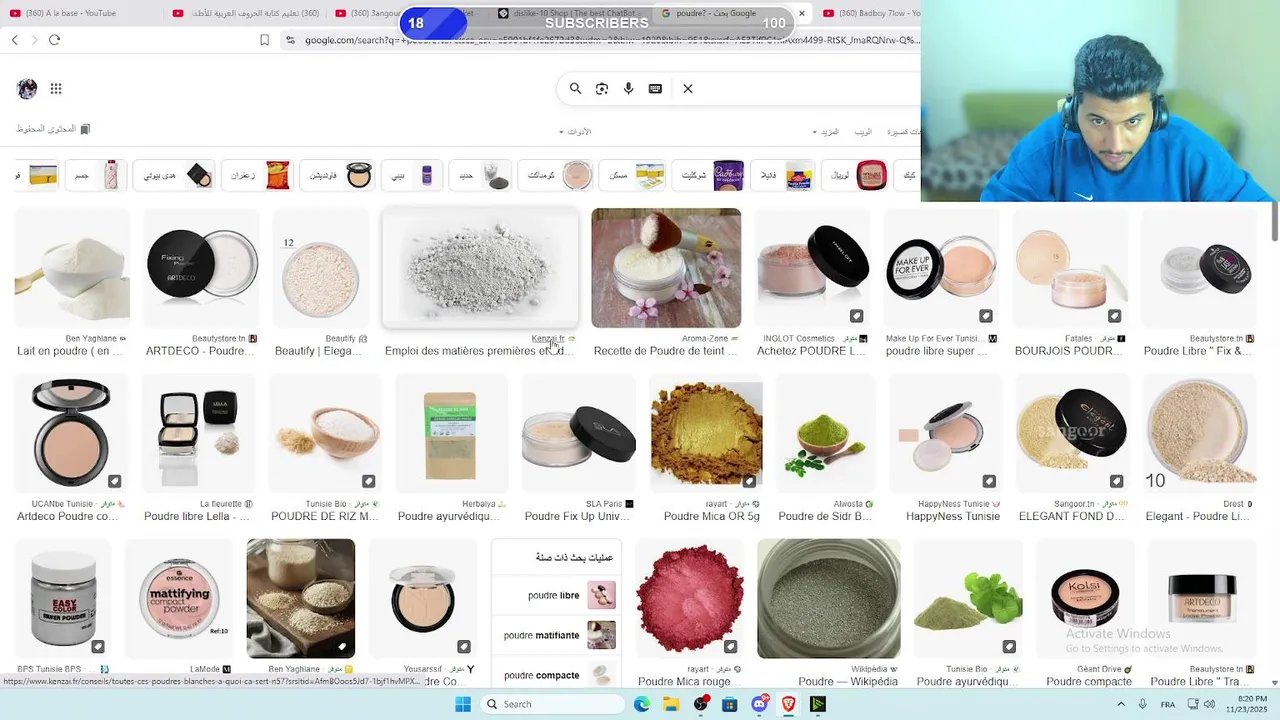Screen dimensions: 1280x720
Task: Open saved content (المحتوى المحفوظ) bookmark link
Action: pos(53,129)
